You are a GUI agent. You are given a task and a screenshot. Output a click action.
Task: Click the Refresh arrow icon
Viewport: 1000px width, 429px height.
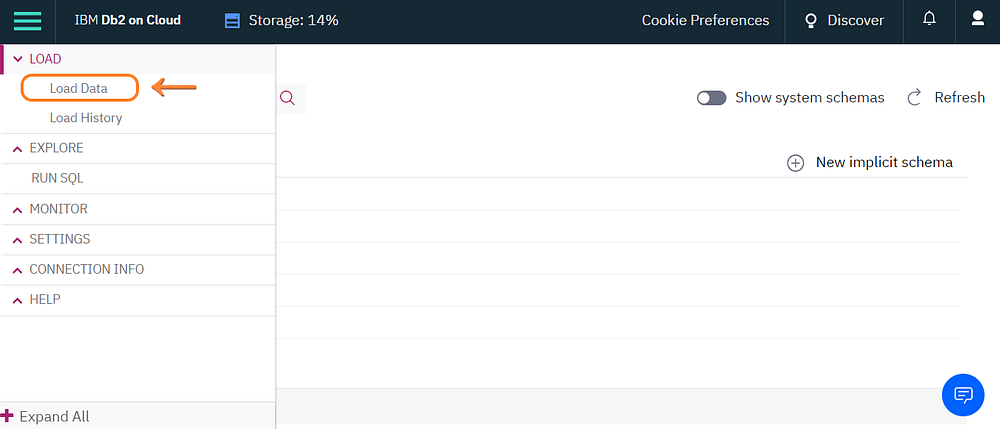click(x=914, y=98)
